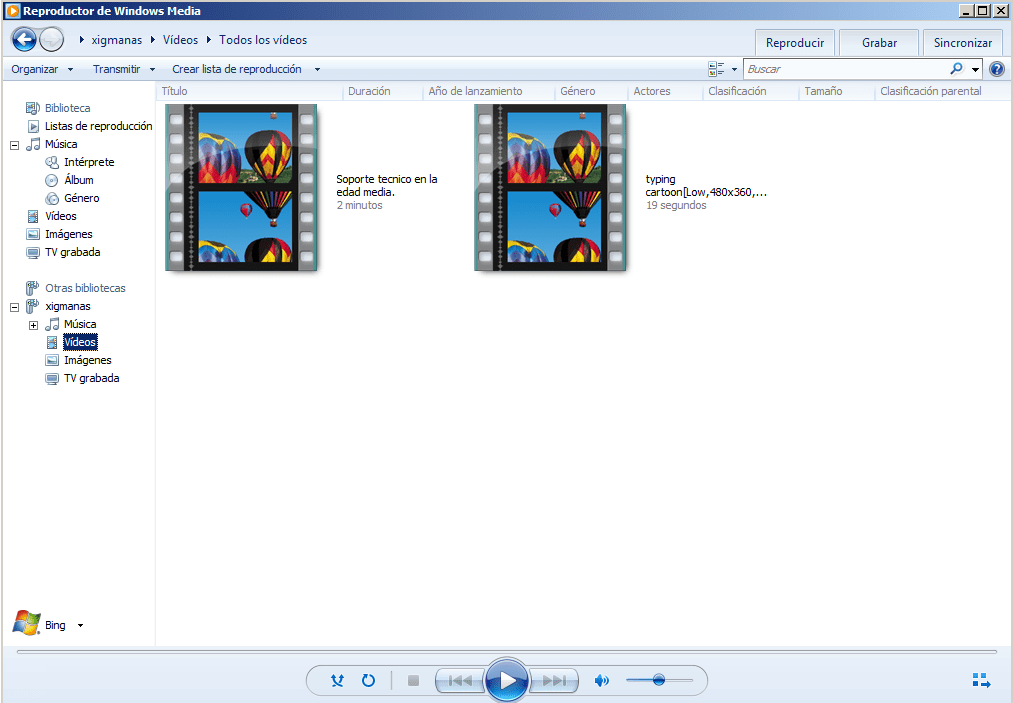The height and width of the screenshot is (703, 1013).
Task: Open the Transmitir menu
Action: click(x=124, y=69)
